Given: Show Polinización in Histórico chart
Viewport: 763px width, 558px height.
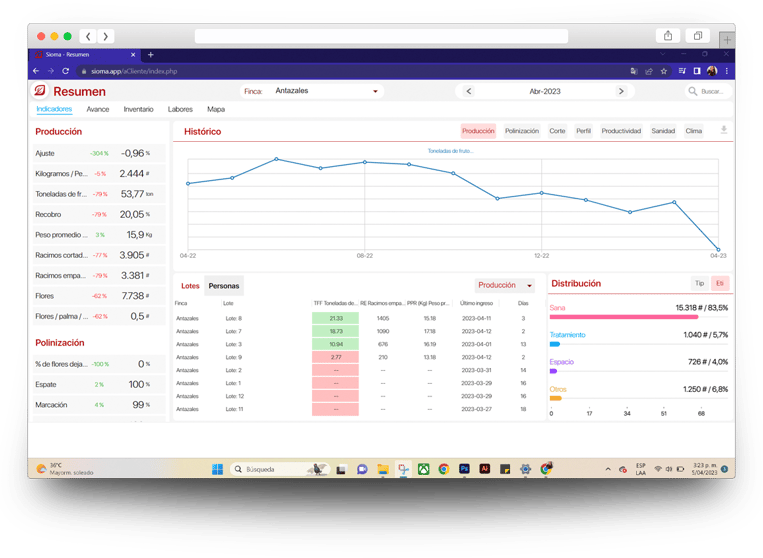Looking at the screenshot, I should coord(522,131).
